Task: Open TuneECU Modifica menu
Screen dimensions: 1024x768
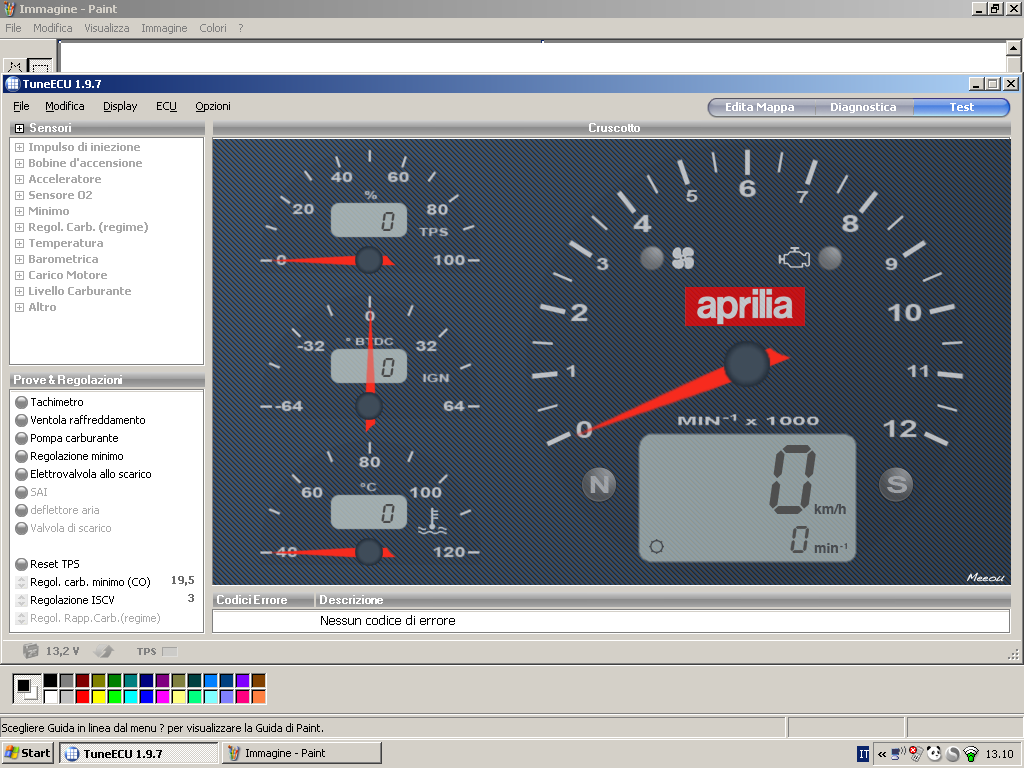Action: (65, 106)
